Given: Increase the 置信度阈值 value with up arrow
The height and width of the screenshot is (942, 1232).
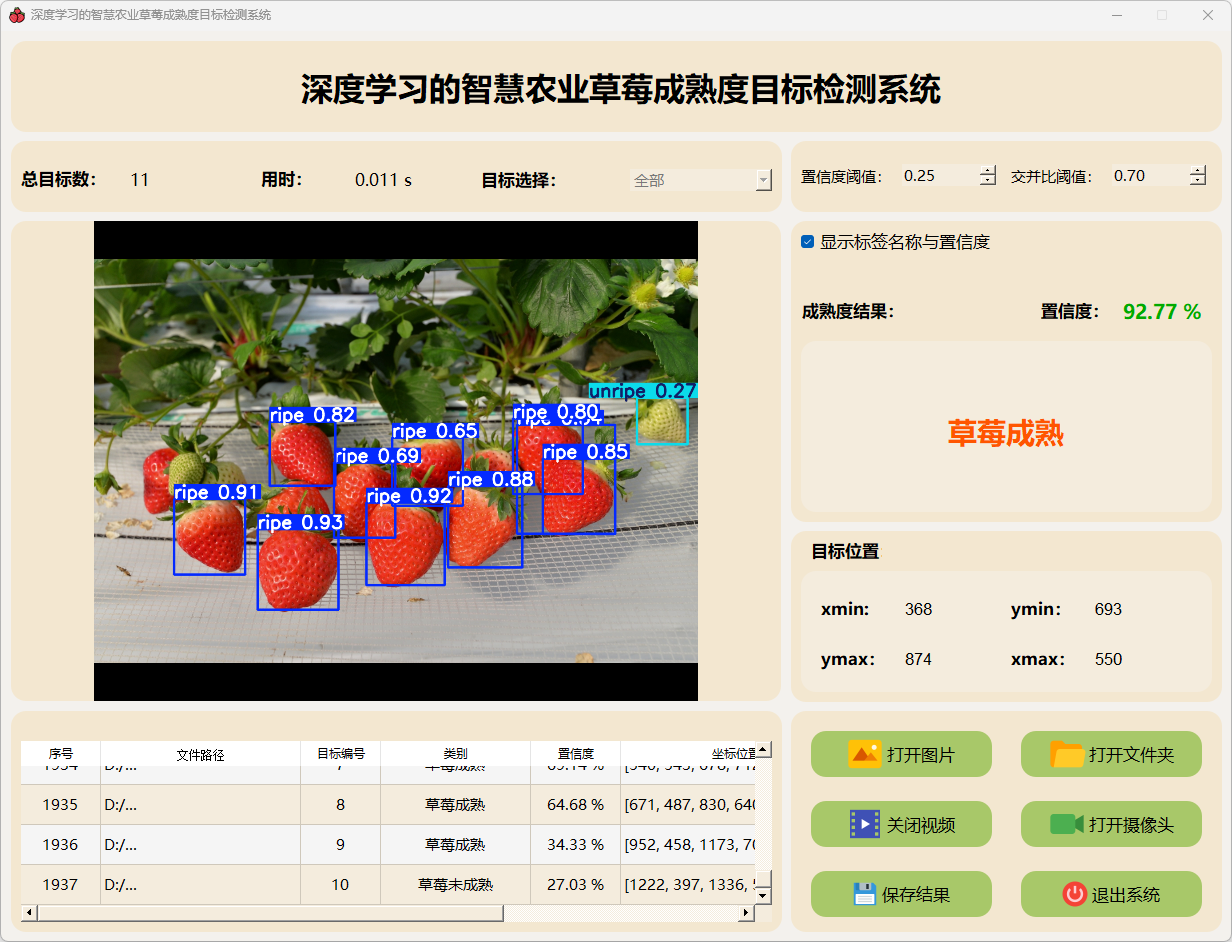Looking at the screenshot, I should click(988, 170).
